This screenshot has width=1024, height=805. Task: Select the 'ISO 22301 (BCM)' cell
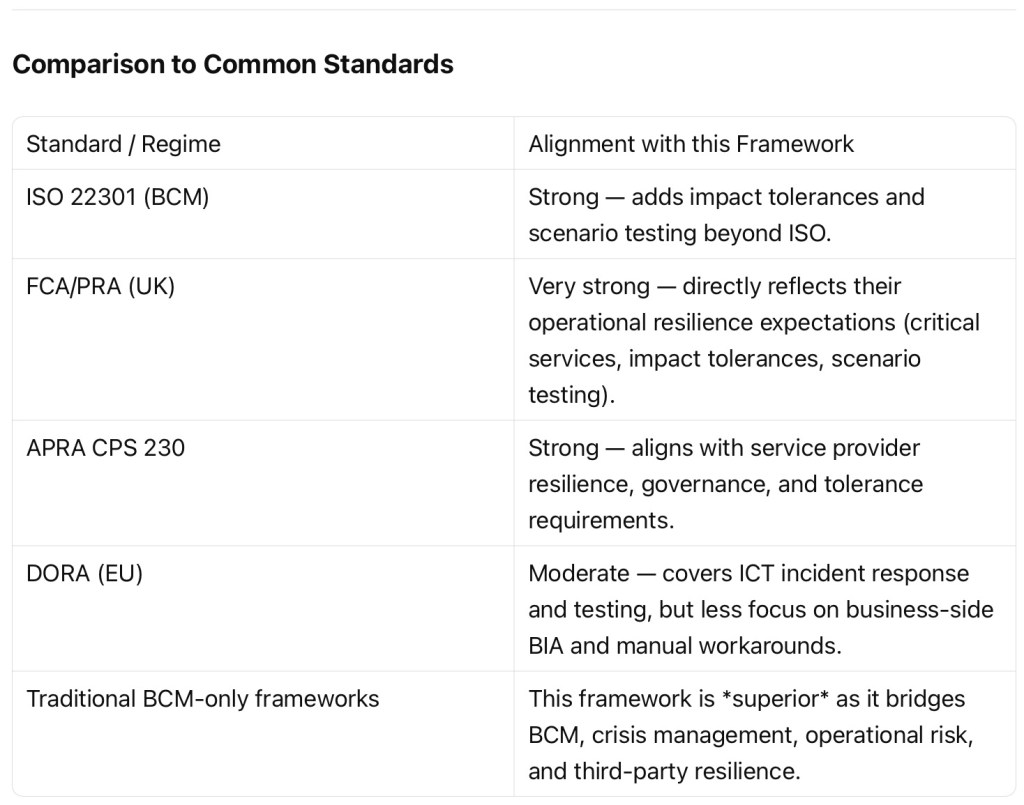(117, 197)
